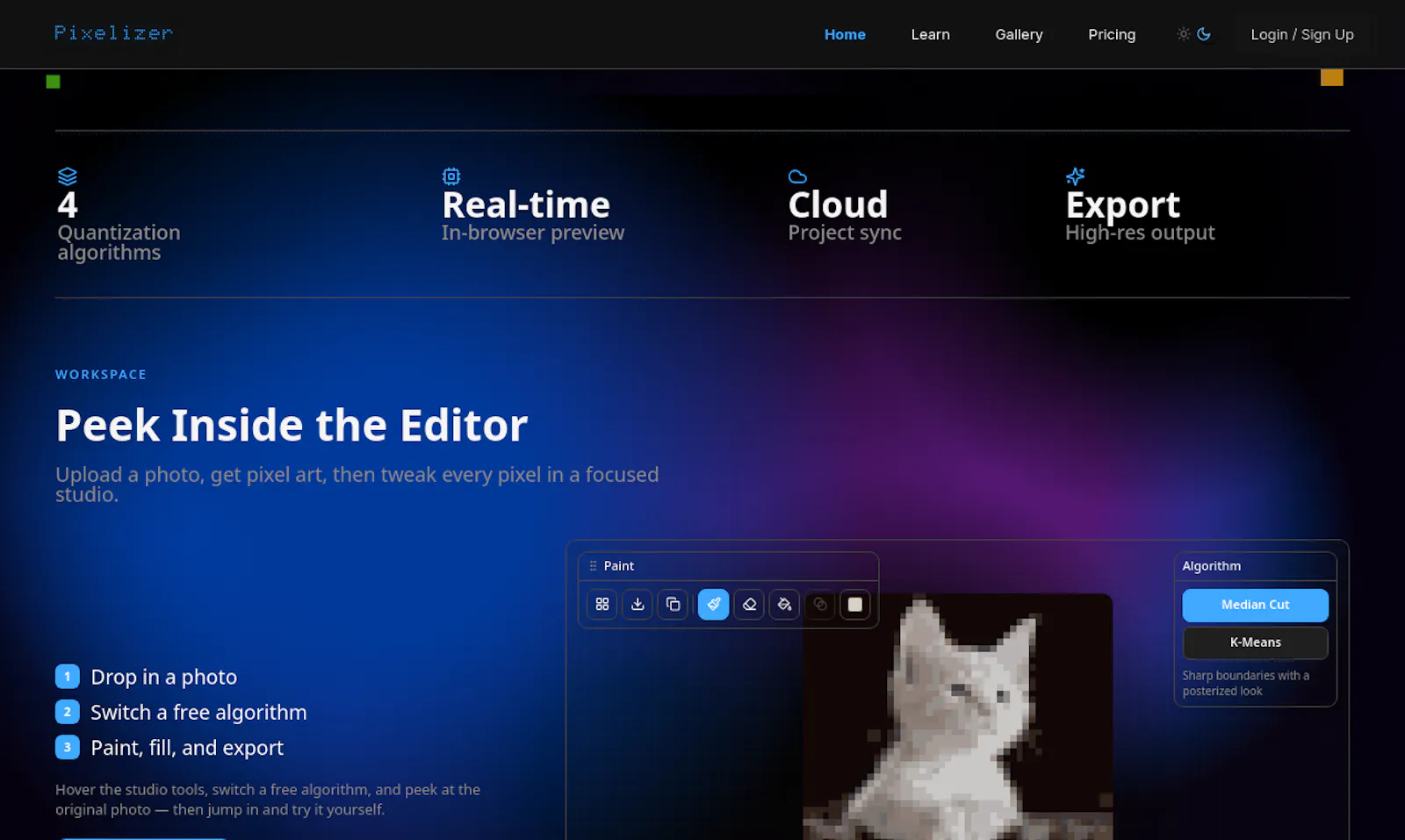
Task: Click the 'Peek Inside the Editor' heading
Action: (292, 426)
